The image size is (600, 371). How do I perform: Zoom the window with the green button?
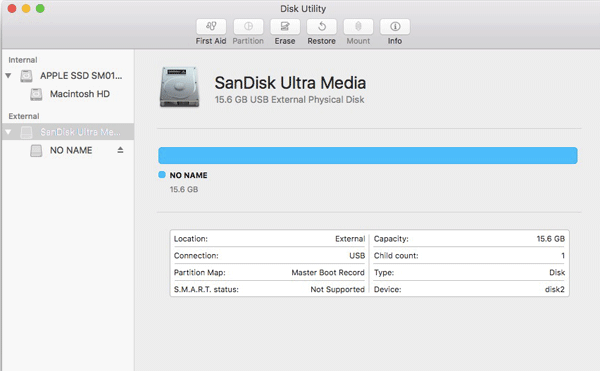click(x=40, y=8)
